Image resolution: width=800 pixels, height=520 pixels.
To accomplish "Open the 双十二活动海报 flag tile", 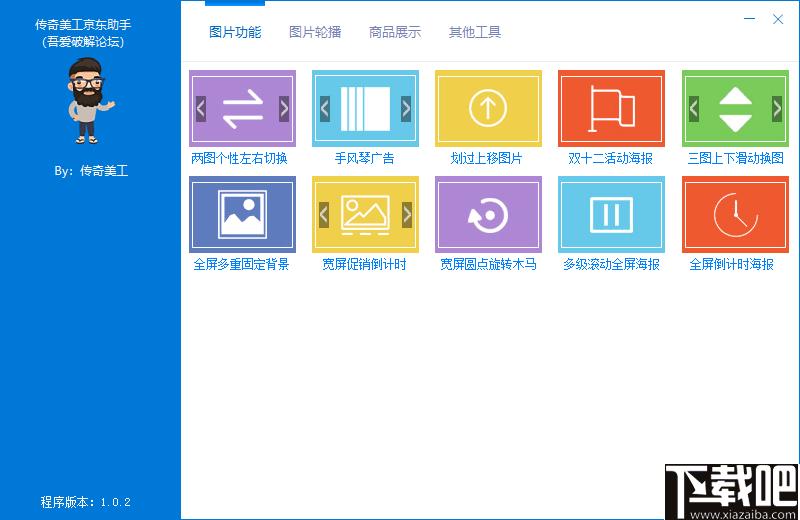I will (611, 108).
